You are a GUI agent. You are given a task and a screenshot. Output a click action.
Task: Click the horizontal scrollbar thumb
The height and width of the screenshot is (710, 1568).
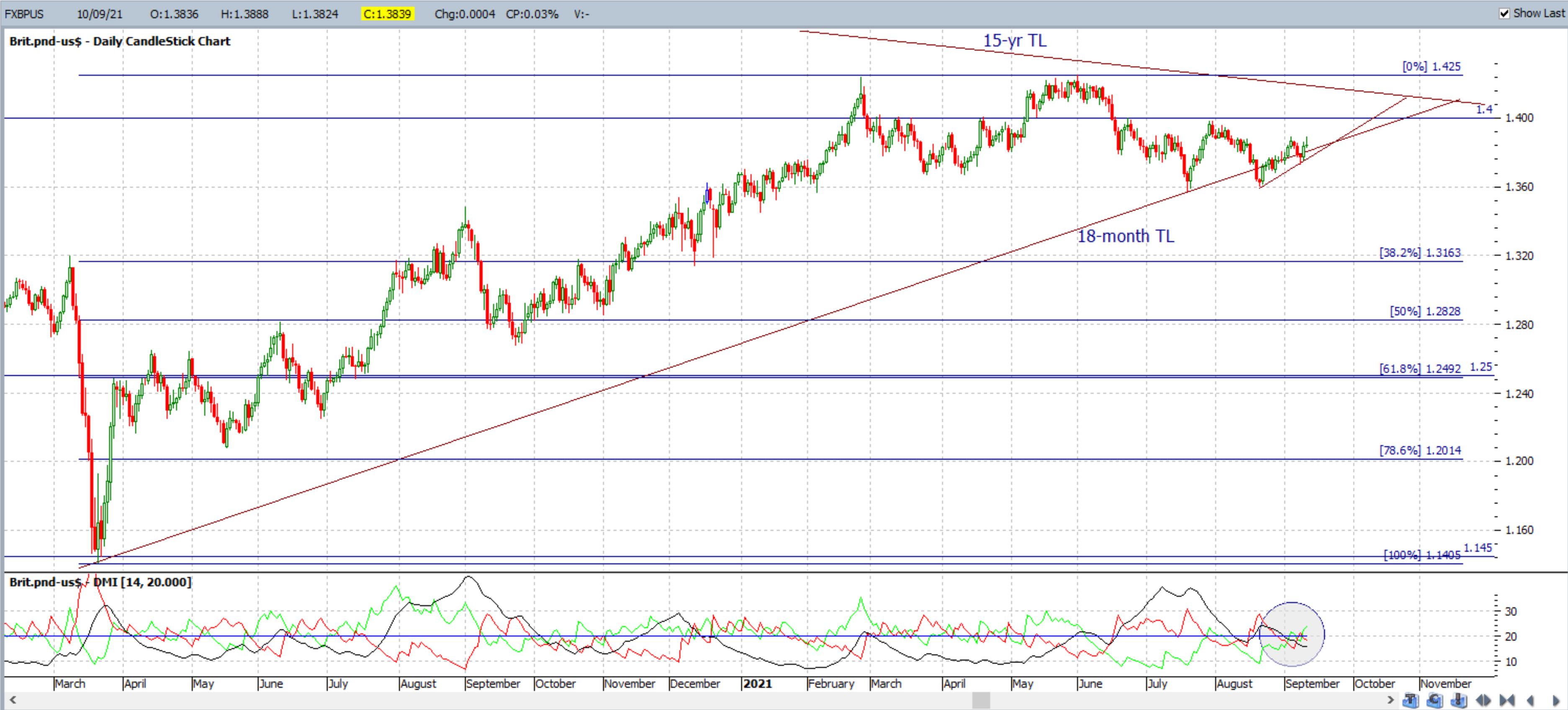click(x=981, y=700)
